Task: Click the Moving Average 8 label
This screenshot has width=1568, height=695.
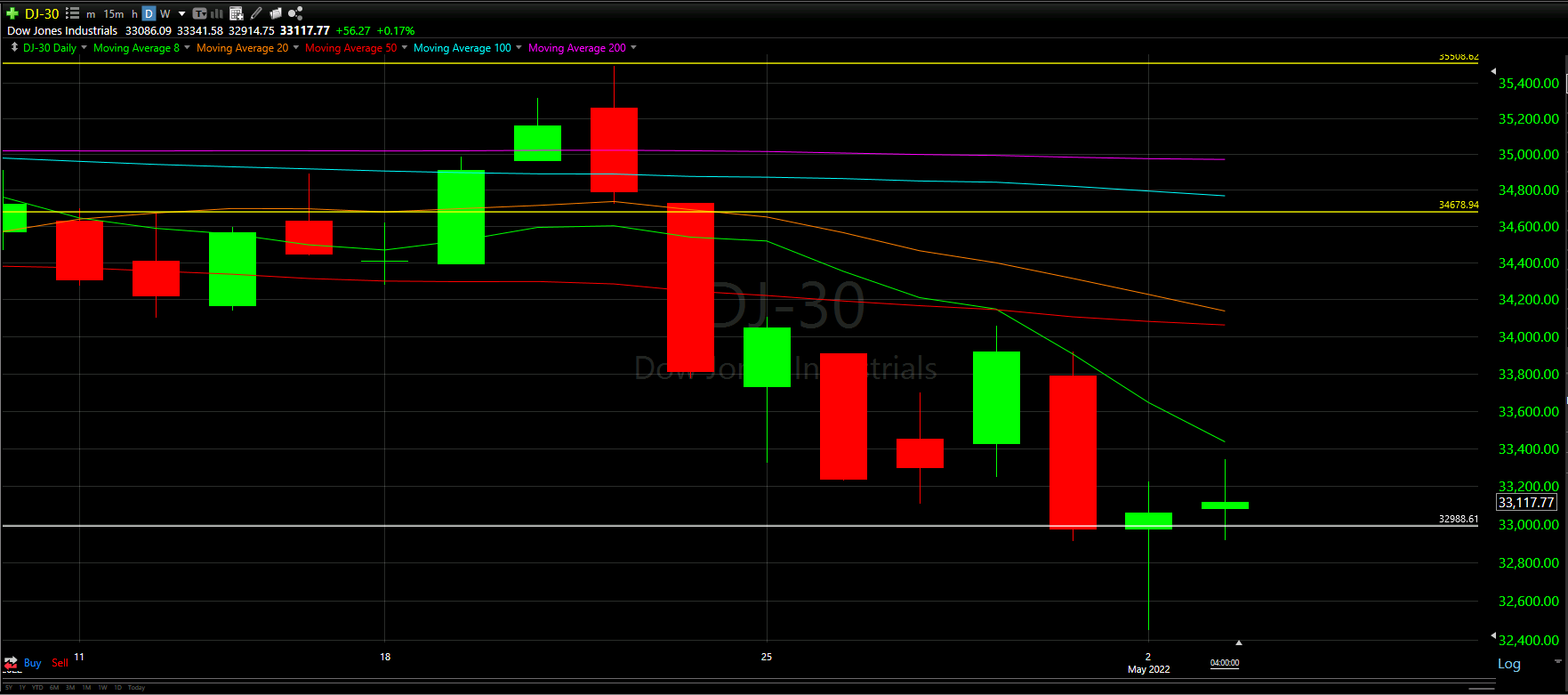Action: [136, 48]
